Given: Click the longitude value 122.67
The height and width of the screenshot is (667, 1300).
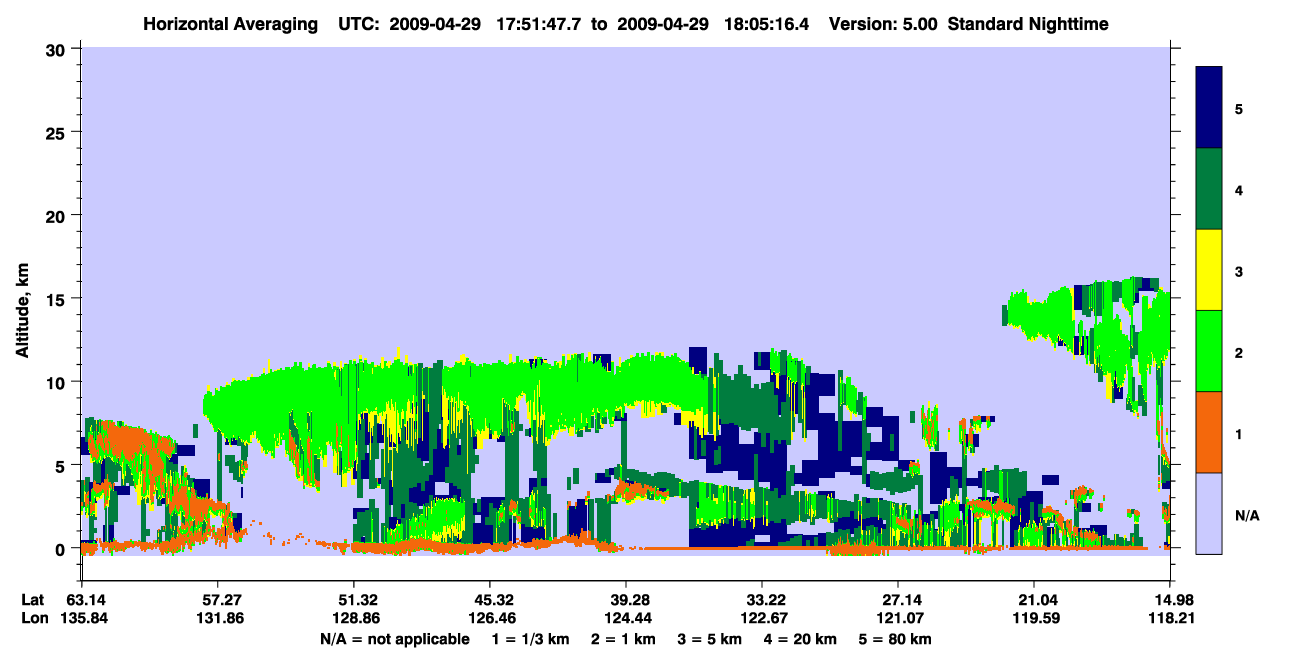Looking at the screenshot, I should coord(762,618).
